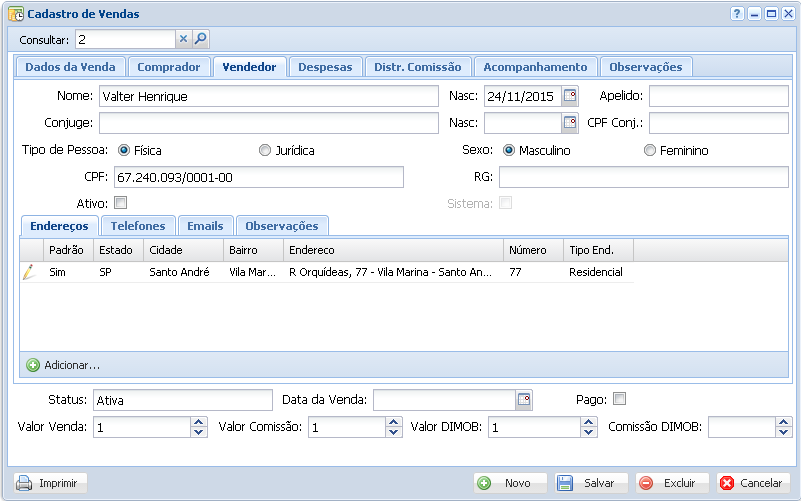The height and width of the screenshot is (501, 801).
Task: Click the search magnifier icon beside Consultar
Action: click(200, 39)
